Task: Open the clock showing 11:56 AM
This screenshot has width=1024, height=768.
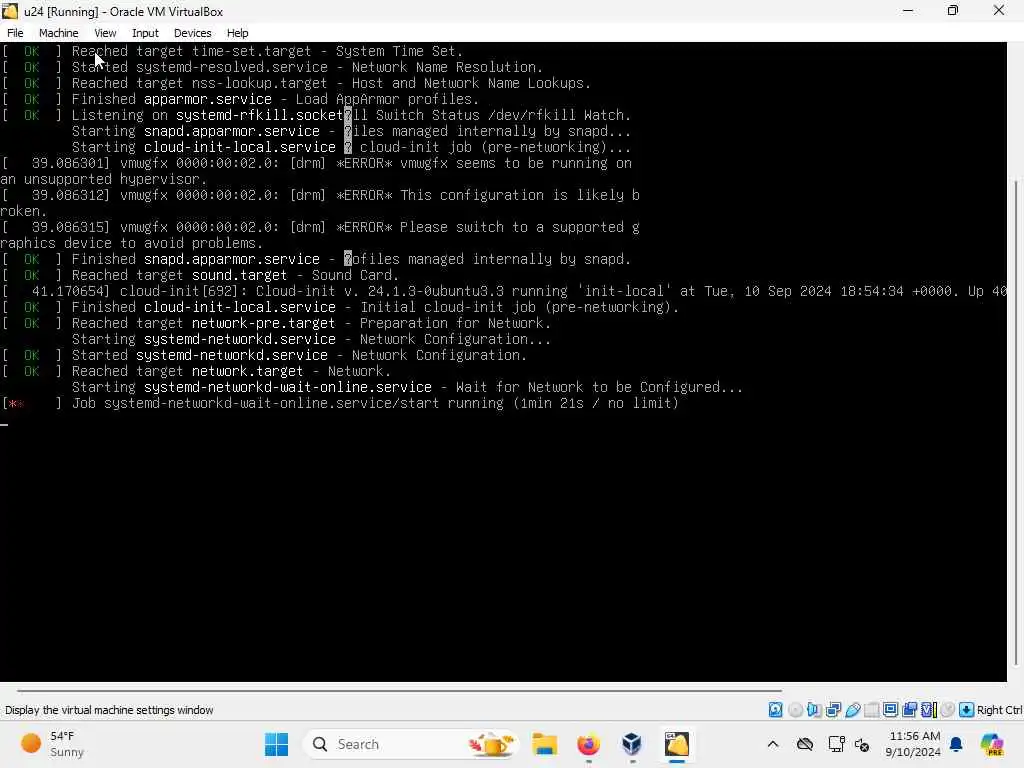Action: (x=913, y=744)
